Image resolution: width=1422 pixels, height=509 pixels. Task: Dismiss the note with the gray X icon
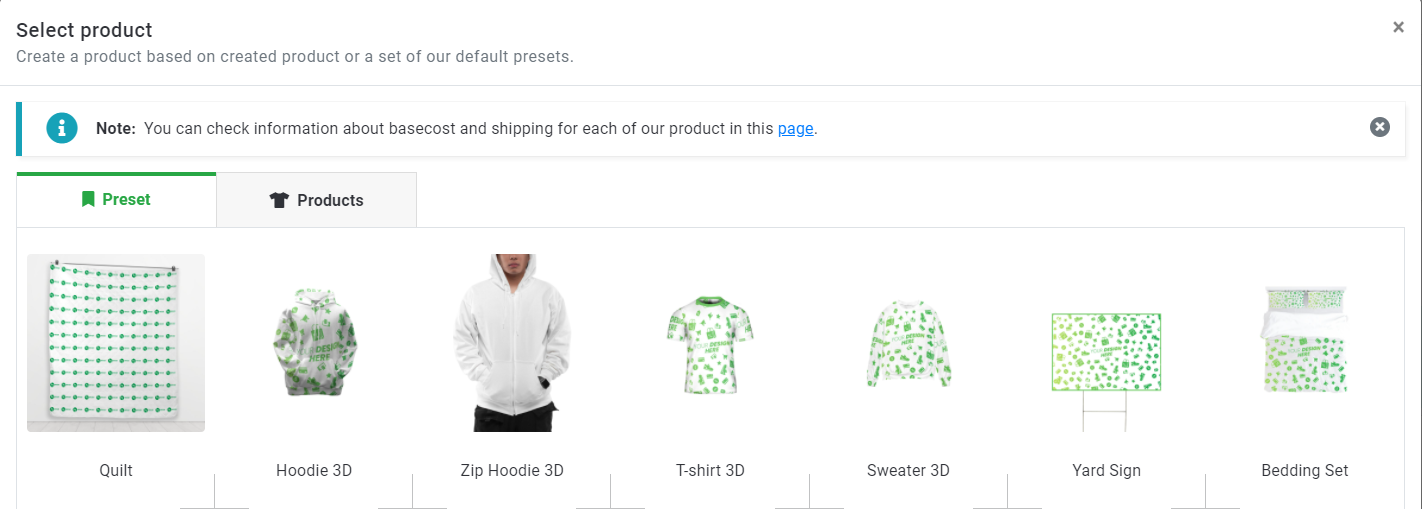click(x=1380, y=127)
